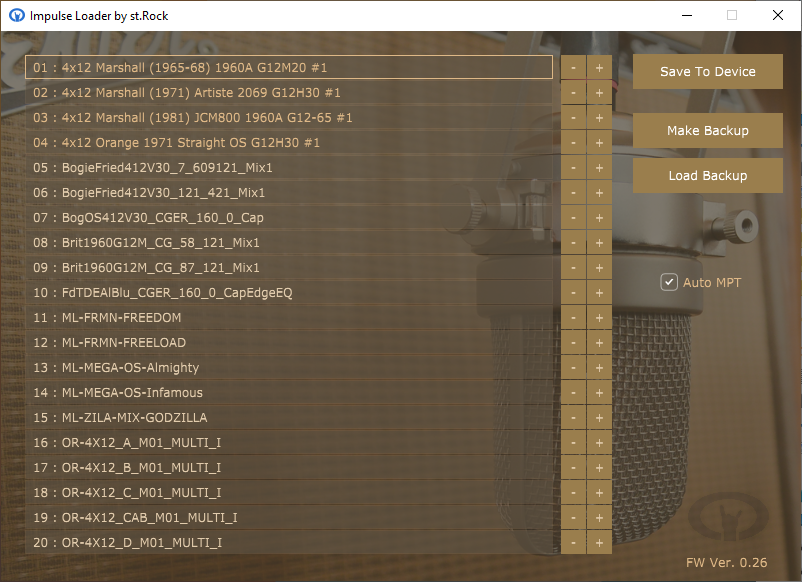
Task: Select slot 06 BogieFried412V30_121_421_Mix1
Action: coord(289,193)
